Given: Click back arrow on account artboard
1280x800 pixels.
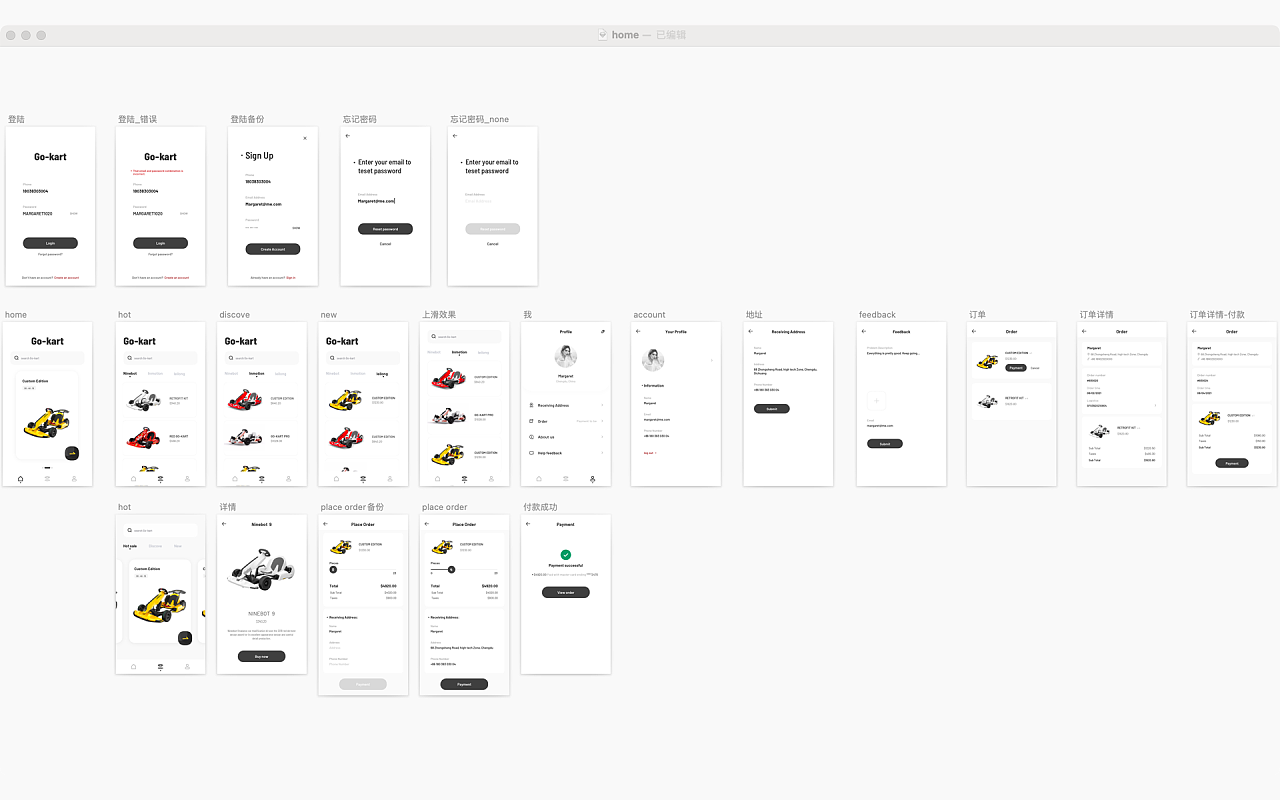Looking at the screenshot, I should 638,331.
